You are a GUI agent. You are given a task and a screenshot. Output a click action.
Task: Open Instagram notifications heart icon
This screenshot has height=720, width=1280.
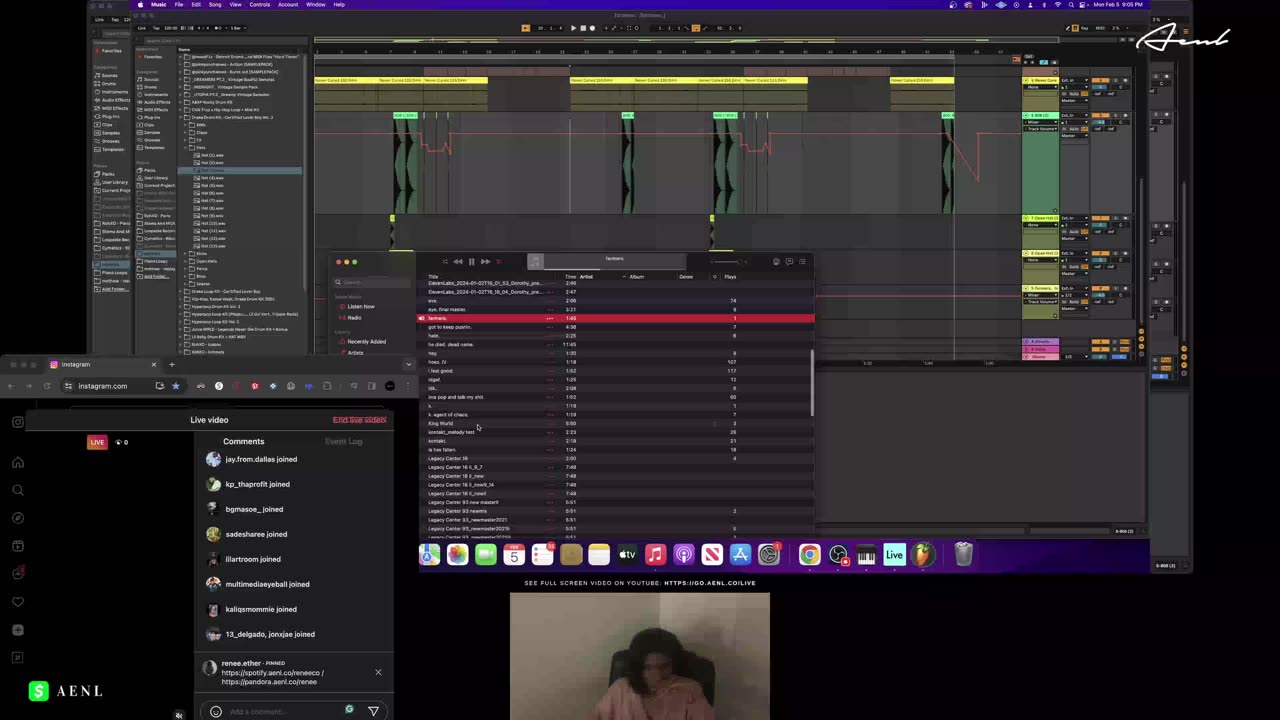[x=17, y=602]
